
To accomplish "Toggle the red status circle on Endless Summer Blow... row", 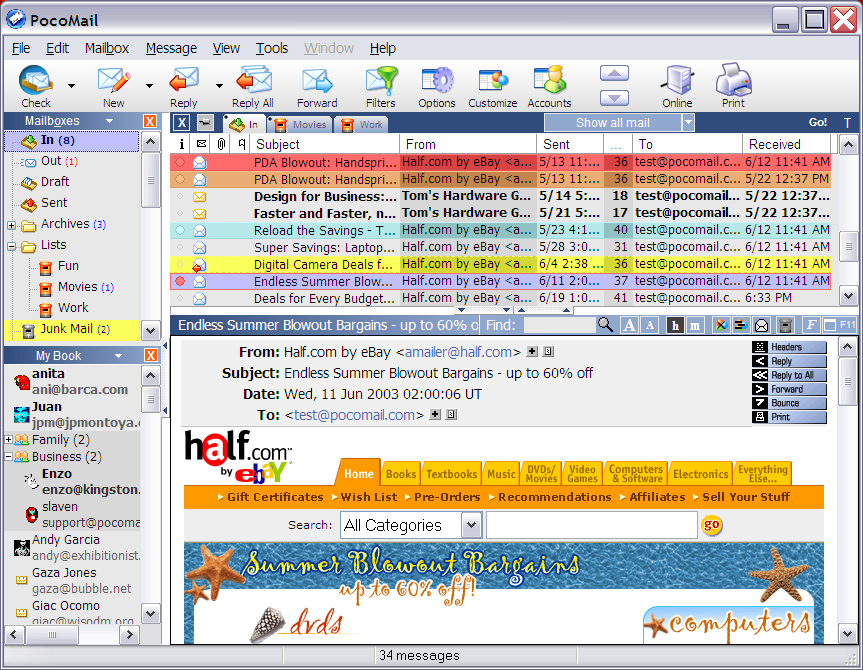I will pos(180,281).
